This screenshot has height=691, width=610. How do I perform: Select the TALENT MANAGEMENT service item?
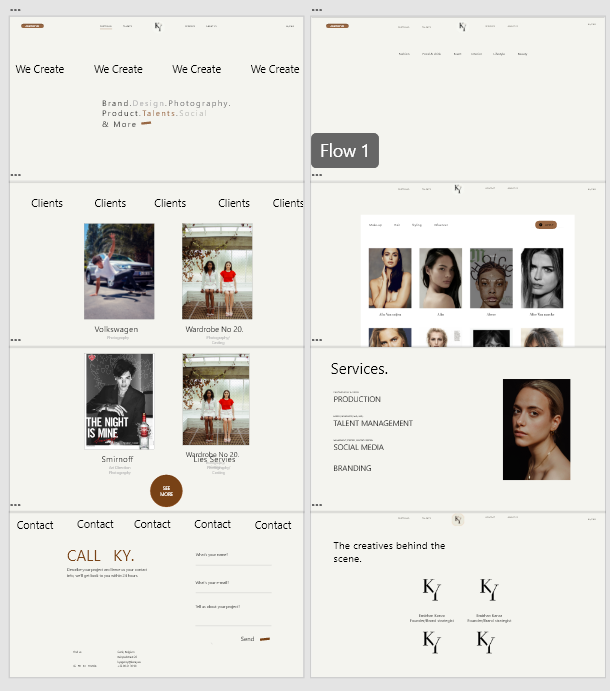[x=373, y=423]
